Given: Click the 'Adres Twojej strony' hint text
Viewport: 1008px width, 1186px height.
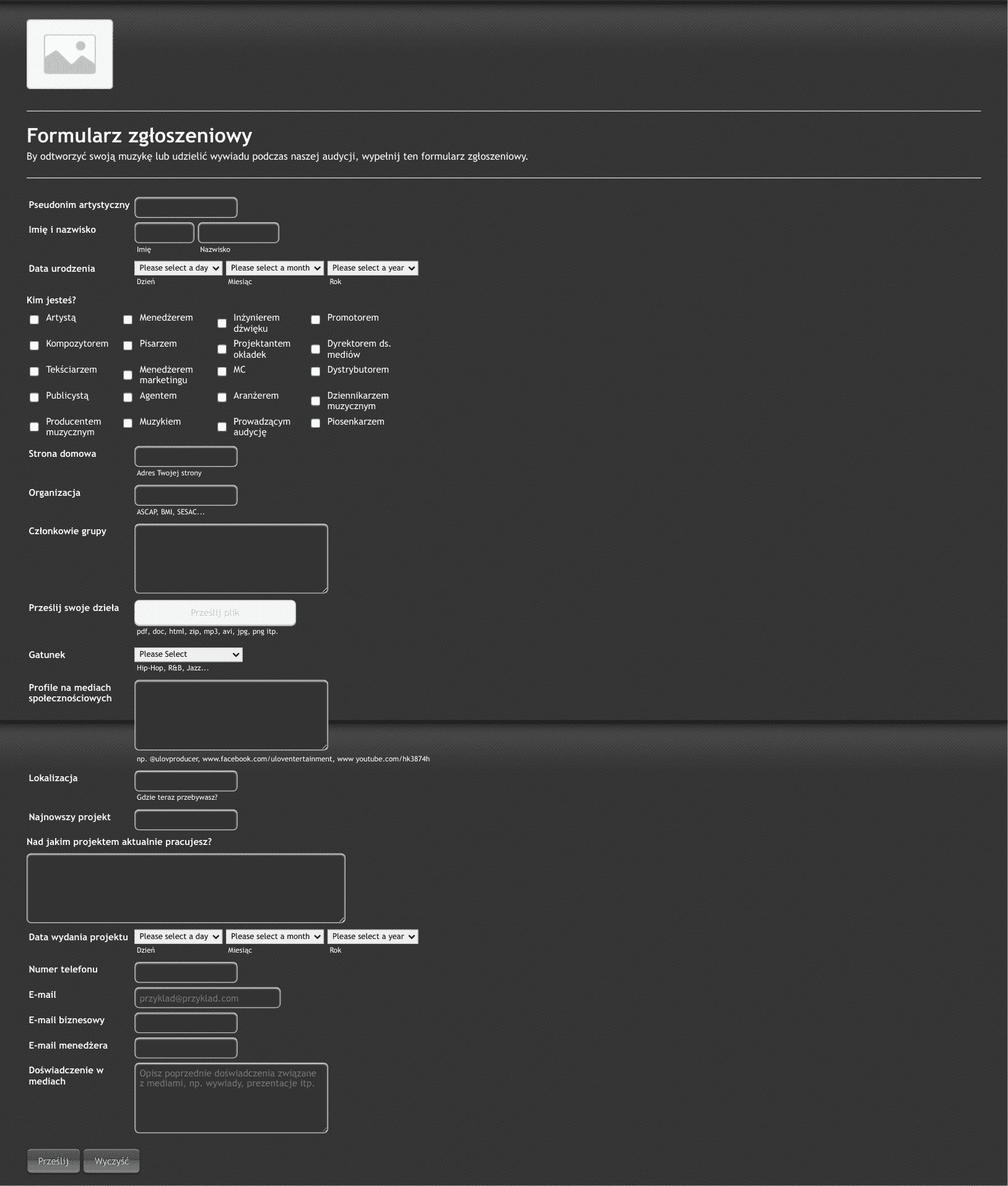Looking at the screenshot, I should (169, 473).
